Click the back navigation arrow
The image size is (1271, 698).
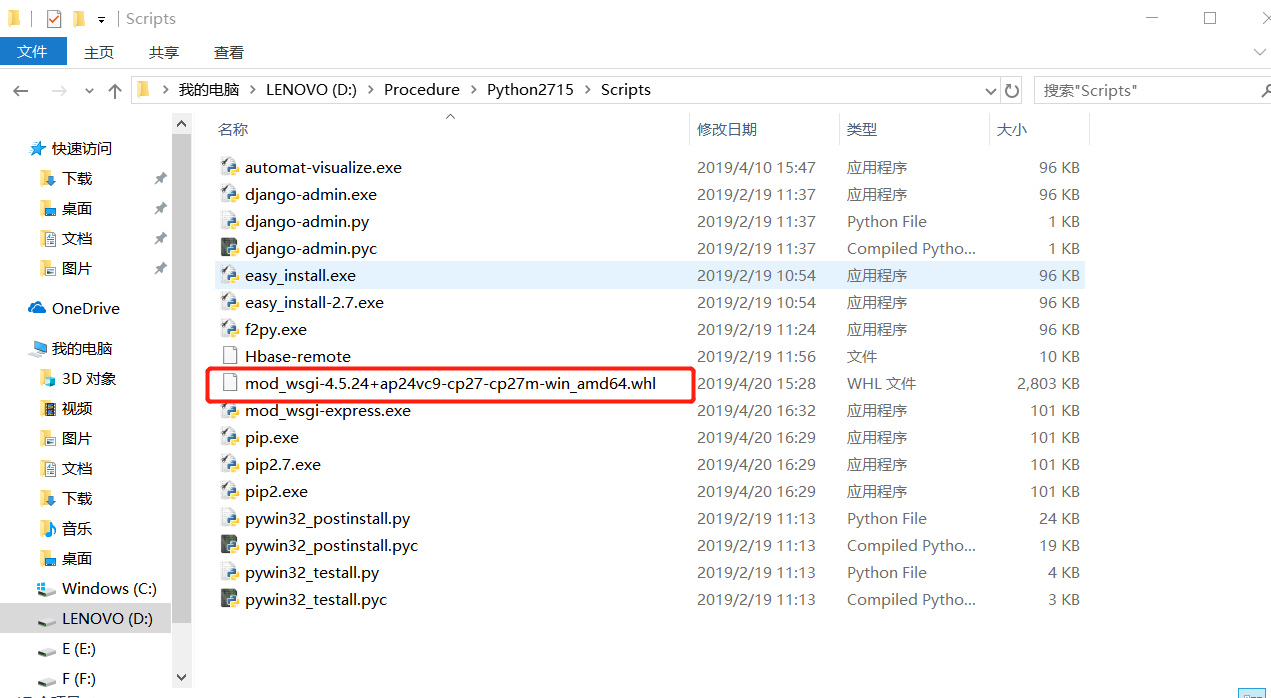pyautogui.click(x=21, y=90)
